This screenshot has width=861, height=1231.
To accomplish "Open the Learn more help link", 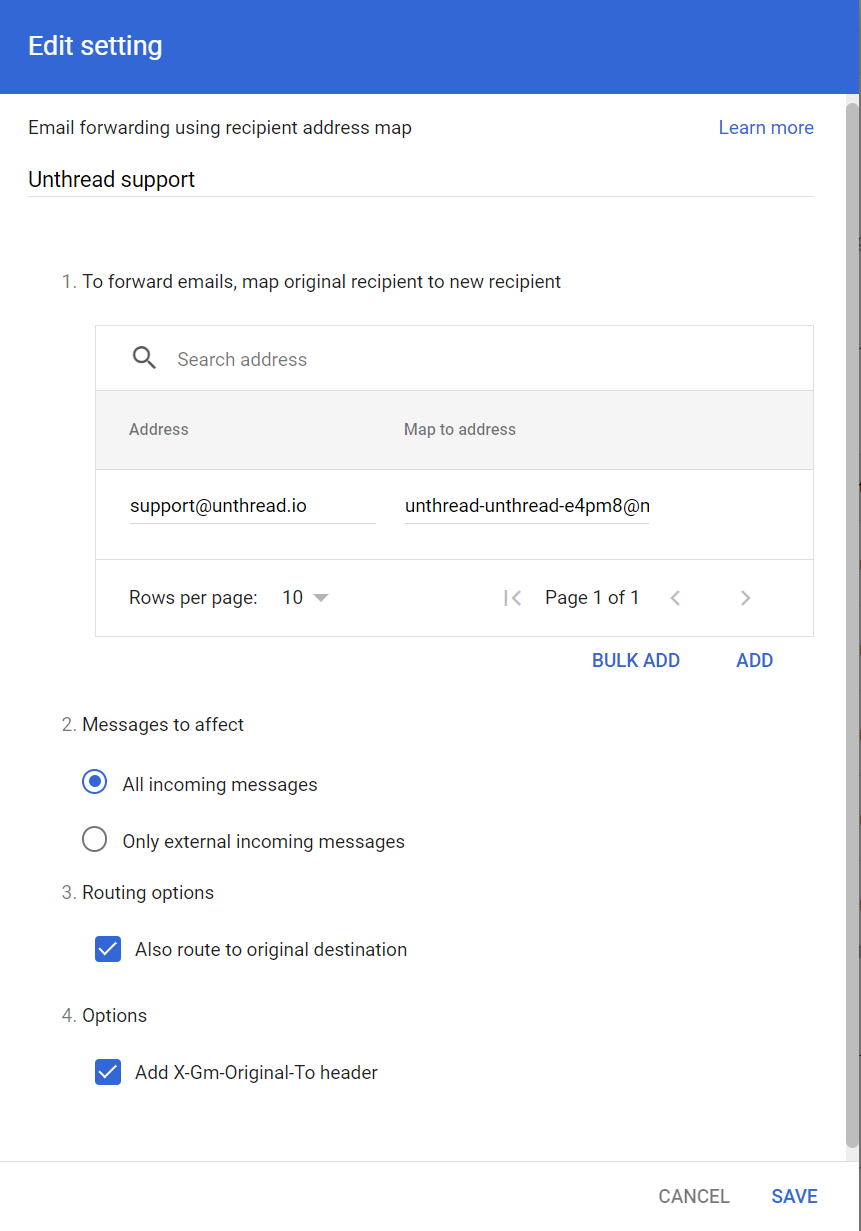I will pos(766,127).
